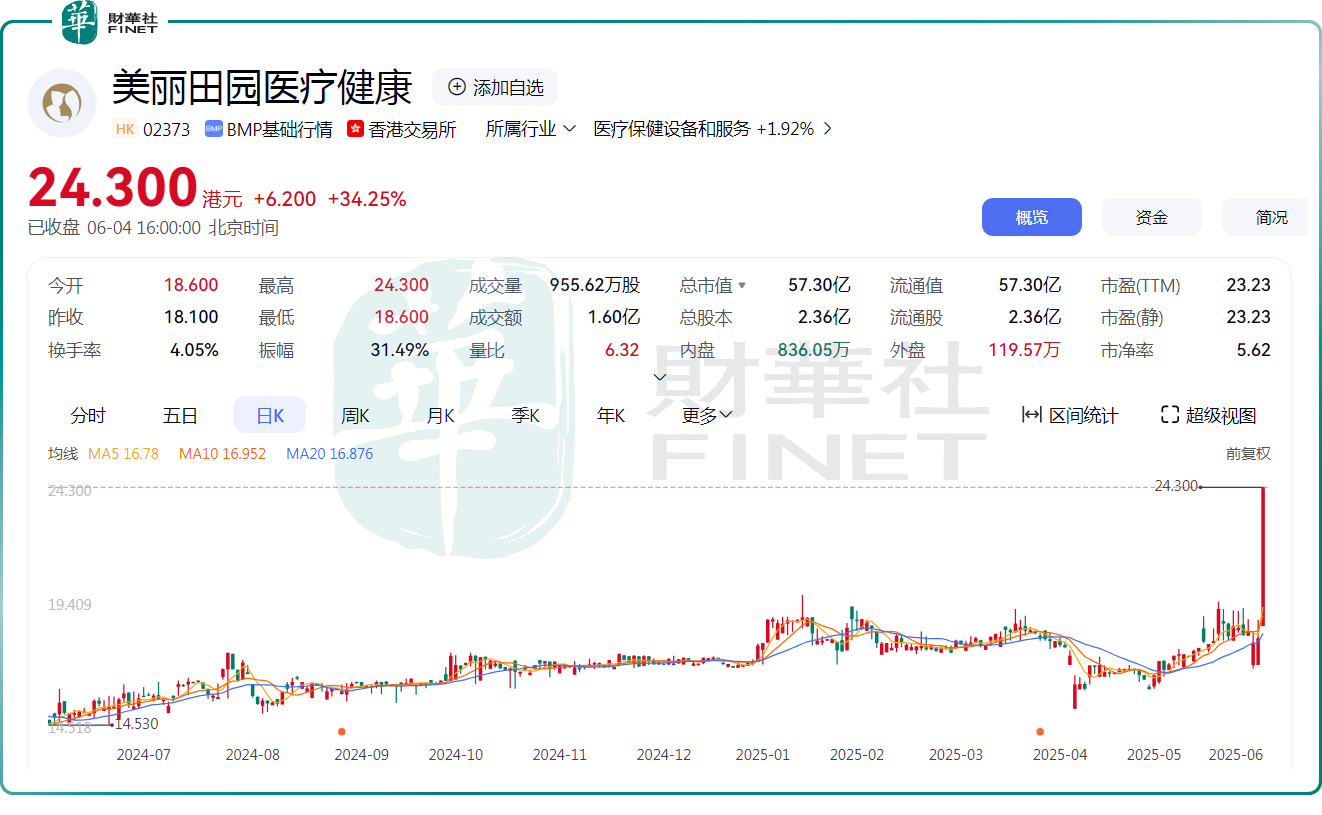Click the 2025-01 date axis label

click(762, 755)
